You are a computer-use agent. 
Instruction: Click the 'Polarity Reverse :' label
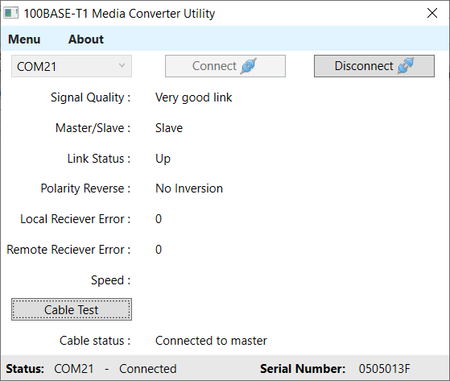85,189
